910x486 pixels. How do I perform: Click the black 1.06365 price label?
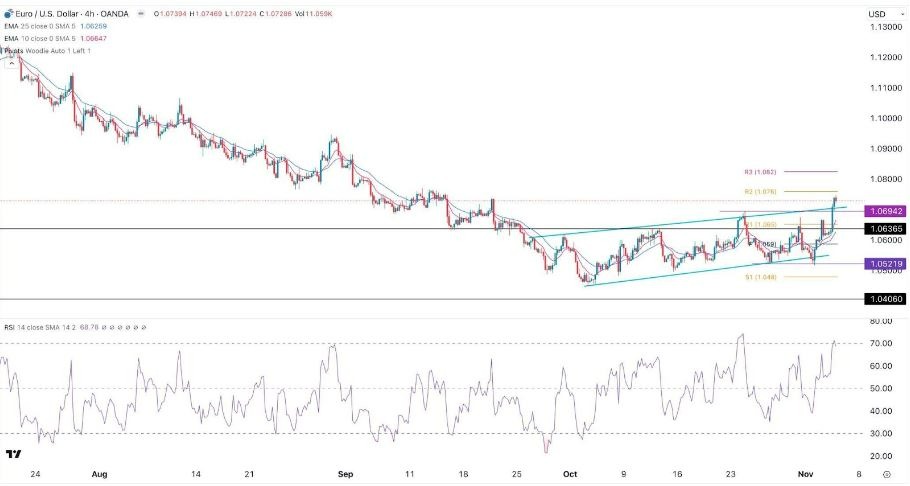884,229
